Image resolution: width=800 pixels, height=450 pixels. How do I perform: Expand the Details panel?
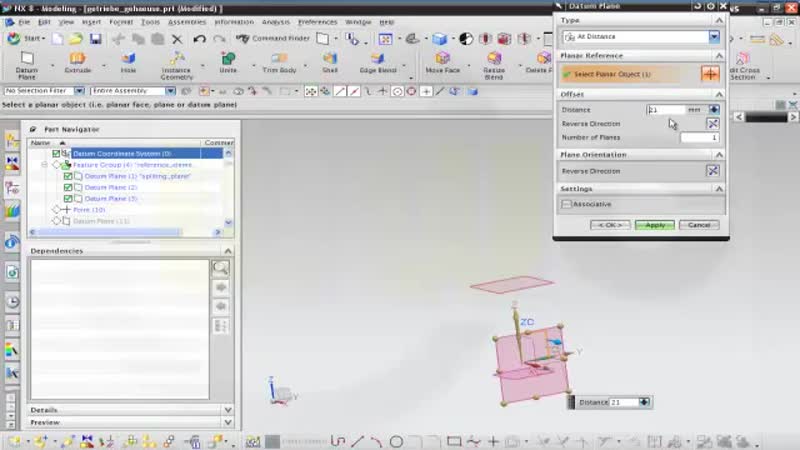tap(228, 410)
